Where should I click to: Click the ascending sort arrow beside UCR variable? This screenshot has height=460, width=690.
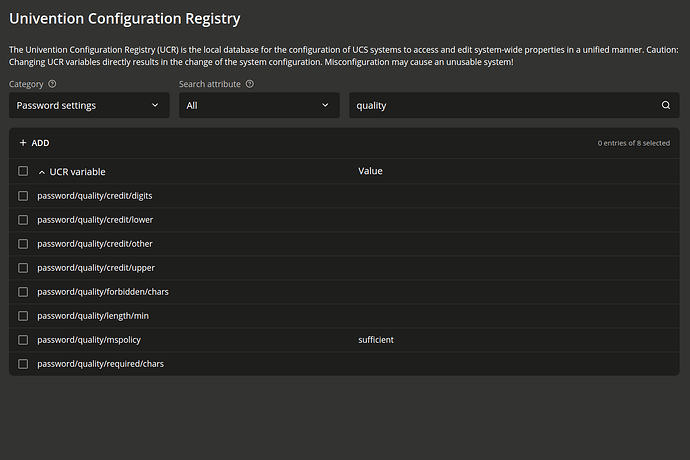click(x=42, y=172)
